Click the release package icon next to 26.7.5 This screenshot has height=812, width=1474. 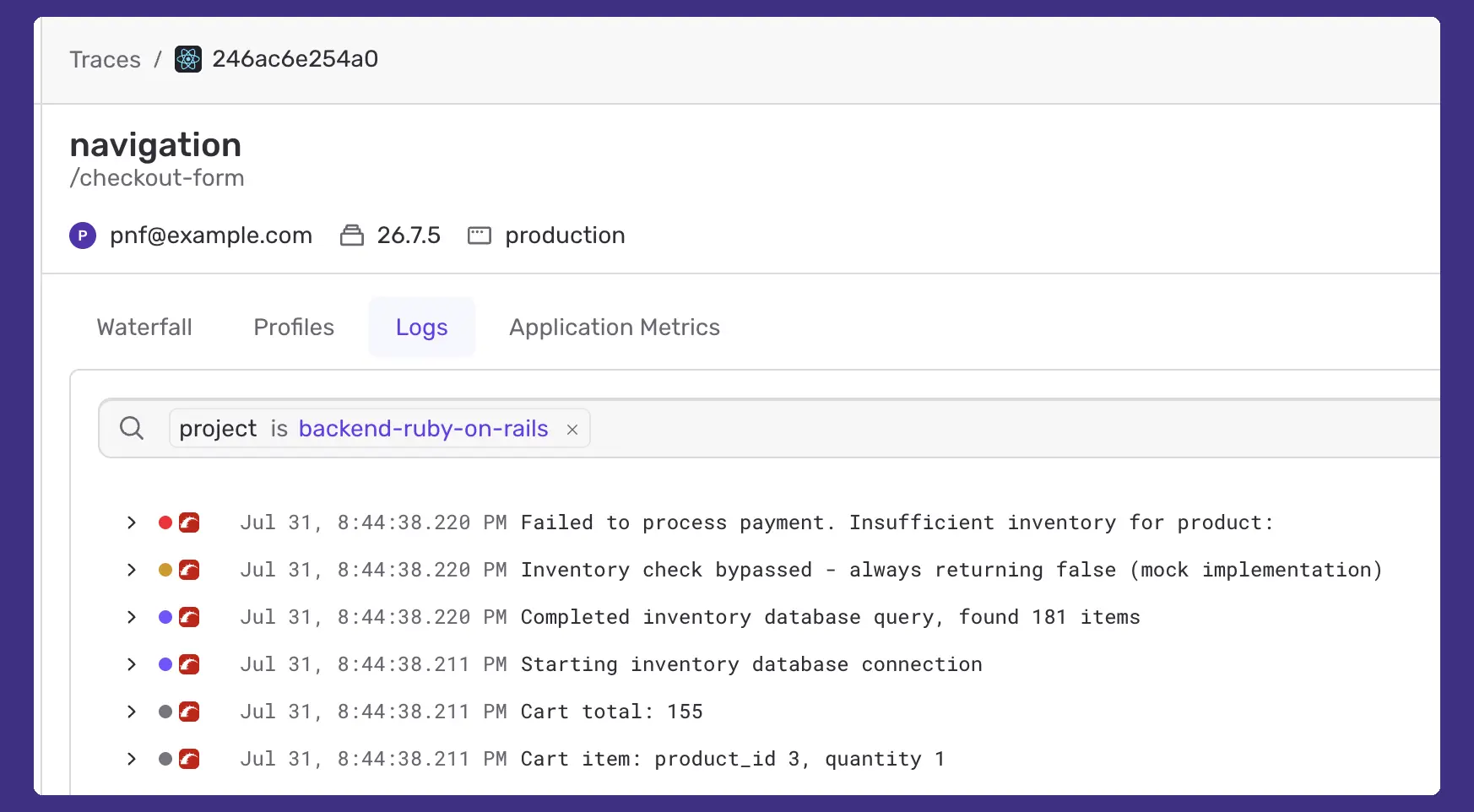(352, 235)
